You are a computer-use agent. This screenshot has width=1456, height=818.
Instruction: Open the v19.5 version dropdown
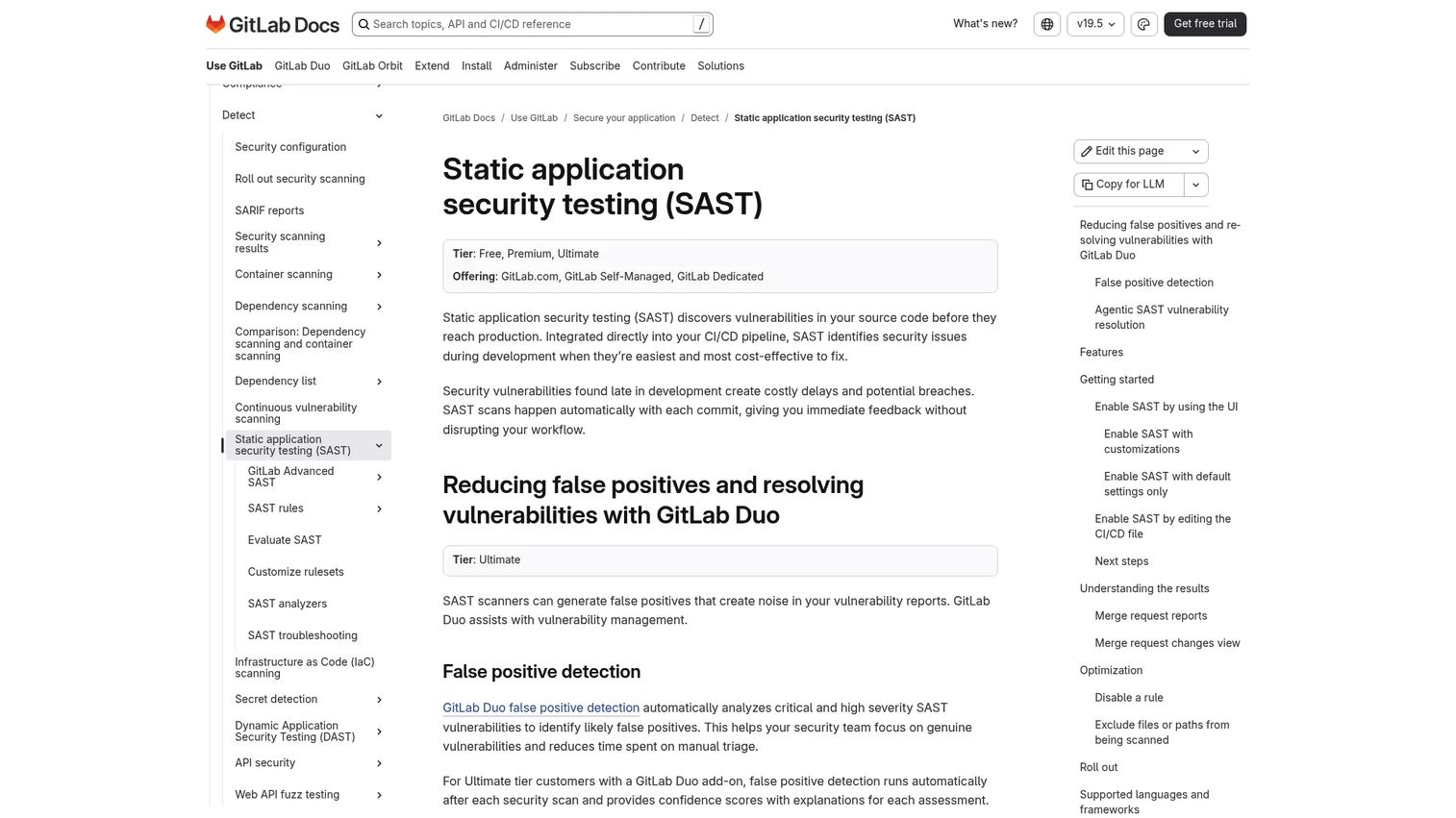click(x=1095, y=24)
